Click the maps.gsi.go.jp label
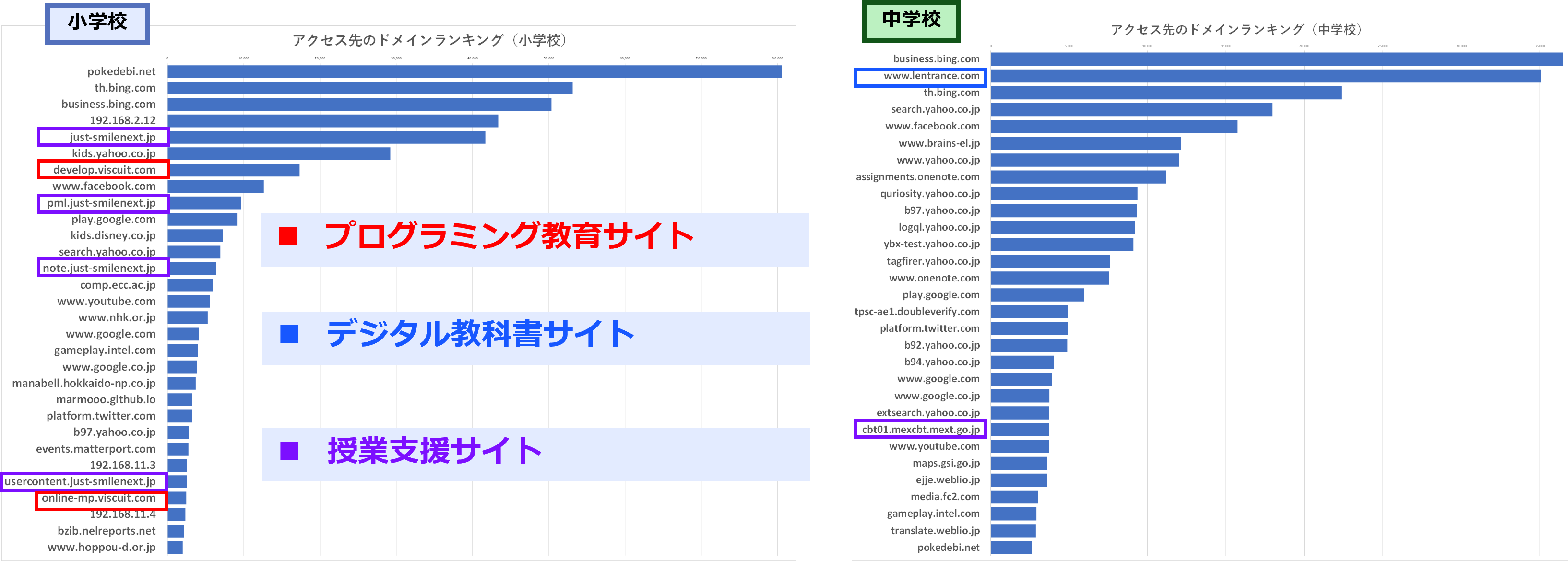Image resolution: width=1568 pixels, height=561 pixels. pos(946,463)
